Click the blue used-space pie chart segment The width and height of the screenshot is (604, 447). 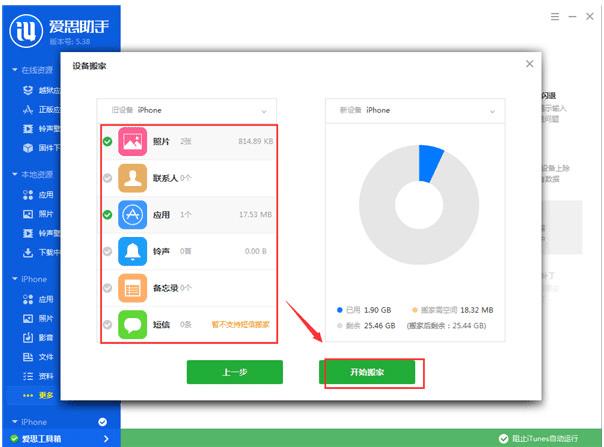point(429,164)
